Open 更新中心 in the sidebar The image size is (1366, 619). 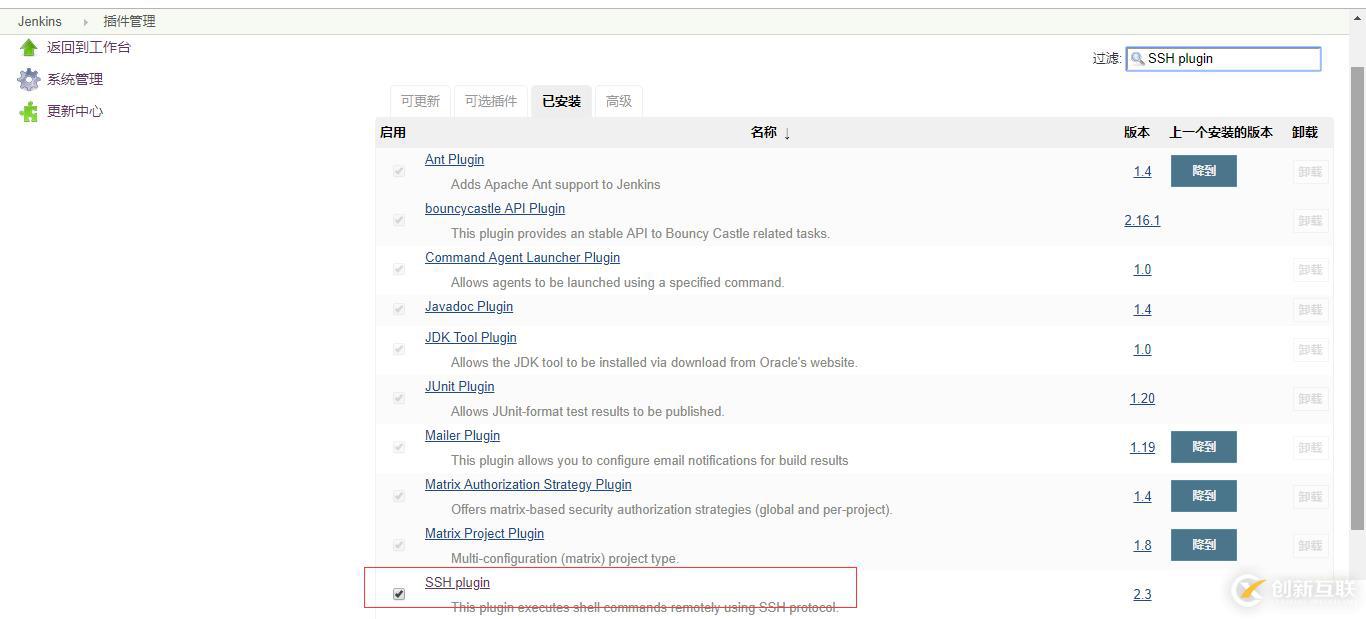point(75,111)
